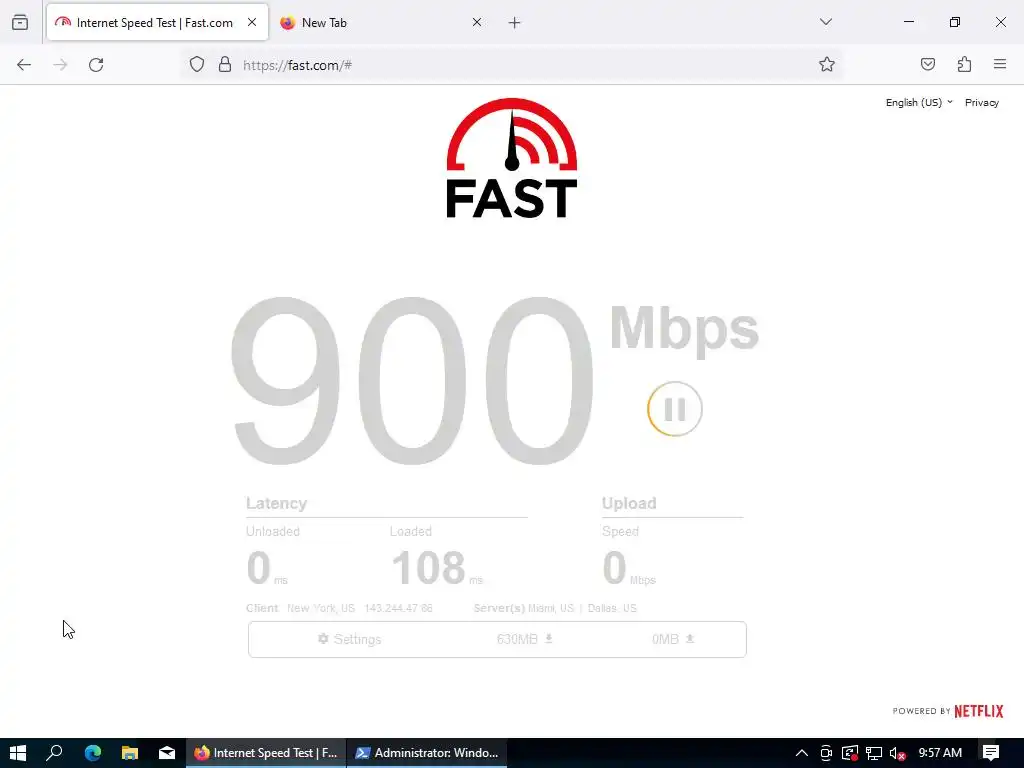Reload the current page
Viewport: 1024px width, 768px height.
96,64
